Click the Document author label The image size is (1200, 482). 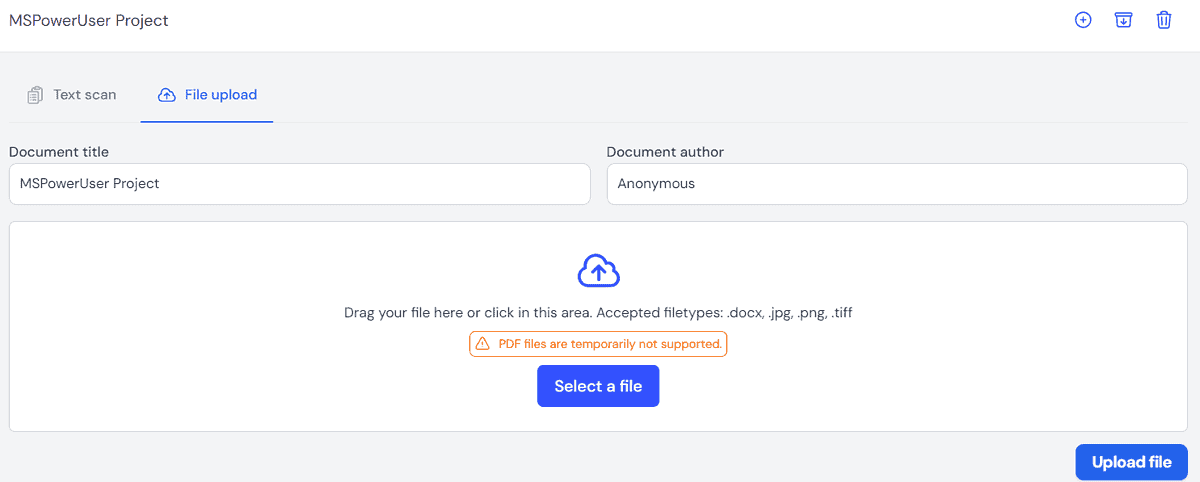[x=665, y=152]
